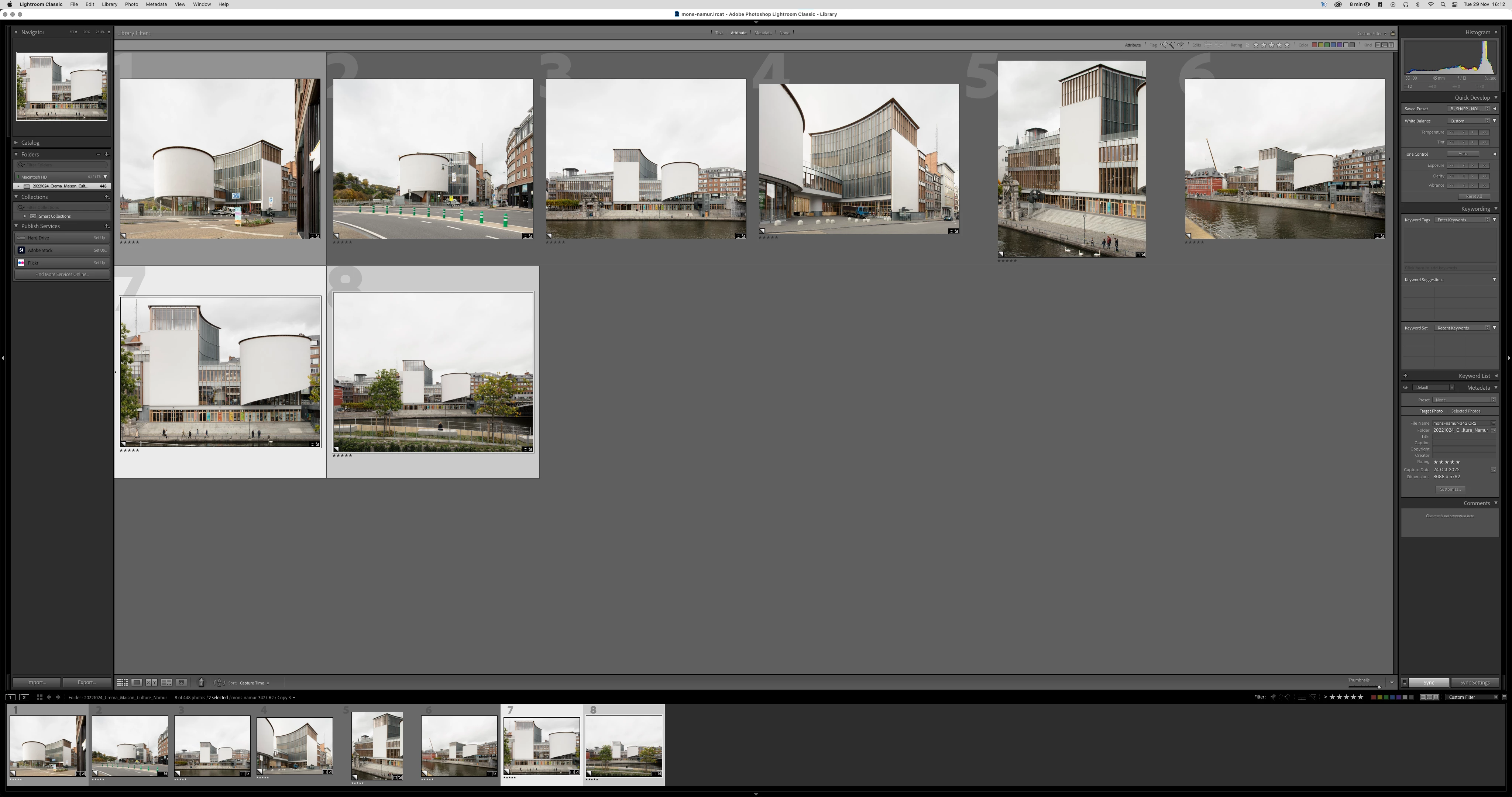
Task: Switch to Survey view in toolbar
Action: (x=167, y=683)
